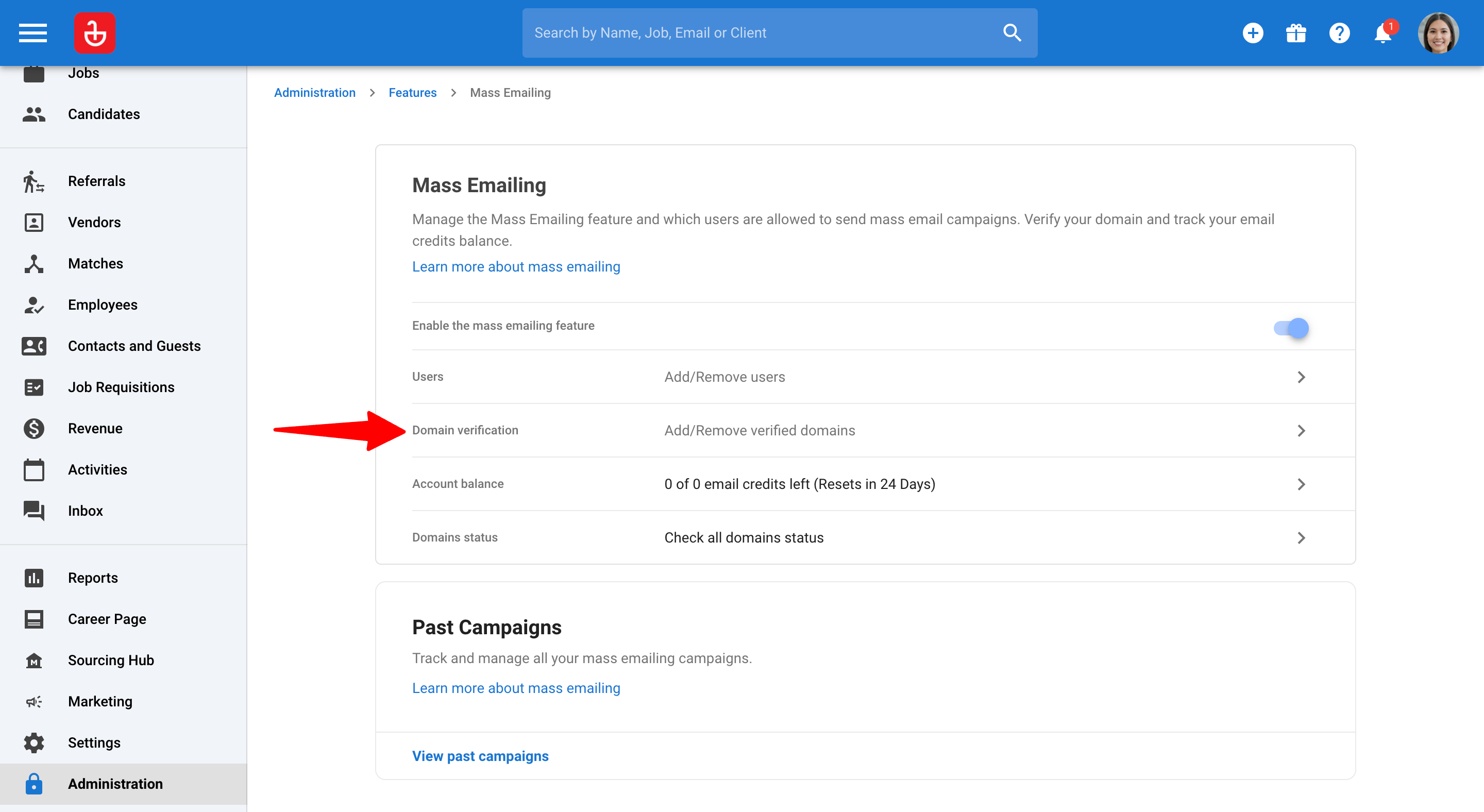1484x812 pixels.
Task: Click the Candidates people icon
Action: coord(34,114)
